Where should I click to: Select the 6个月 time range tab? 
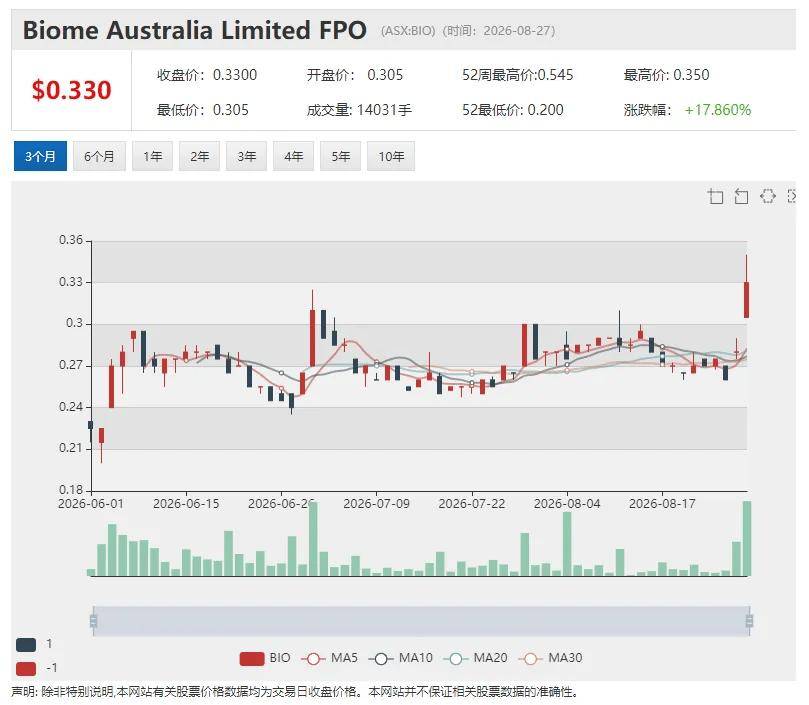coord(99,156)
